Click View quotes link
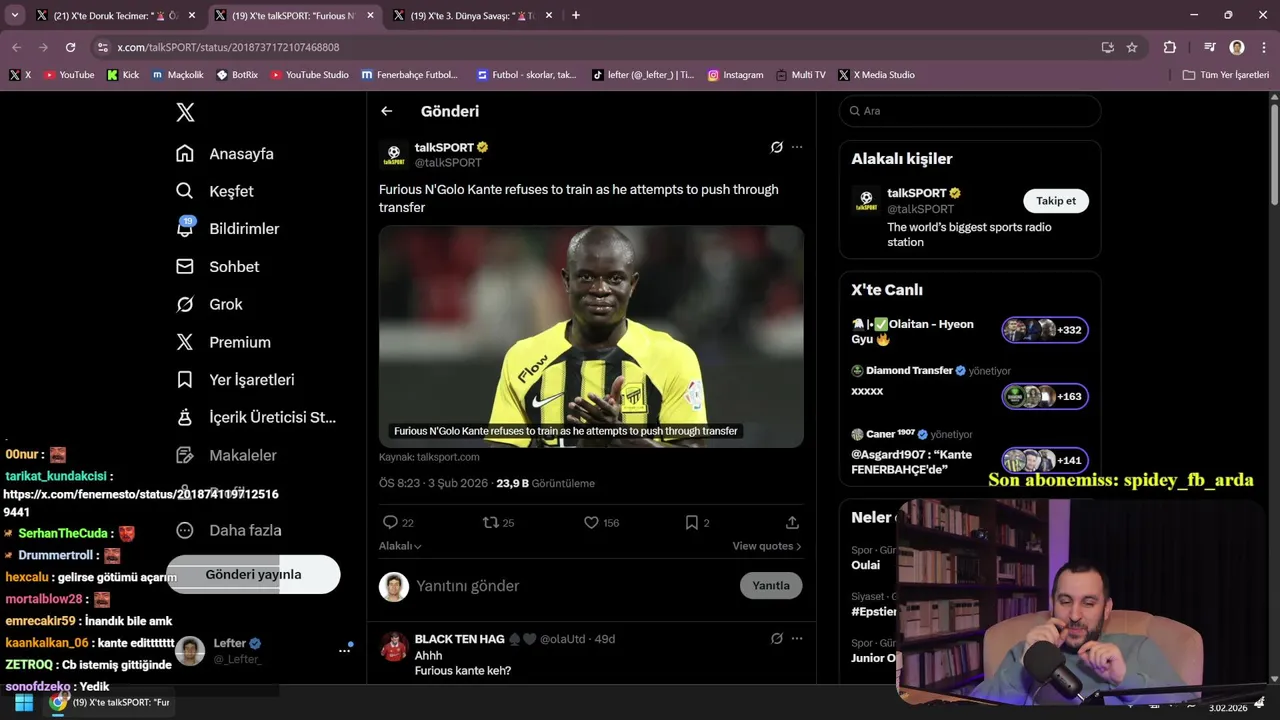This screenshot has width=1280, height=720. coord(767,546)
